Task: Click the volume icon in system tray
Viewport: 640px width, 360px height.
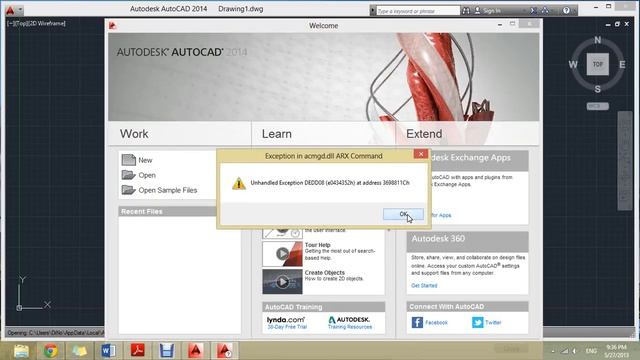Action: click(575, 351)
